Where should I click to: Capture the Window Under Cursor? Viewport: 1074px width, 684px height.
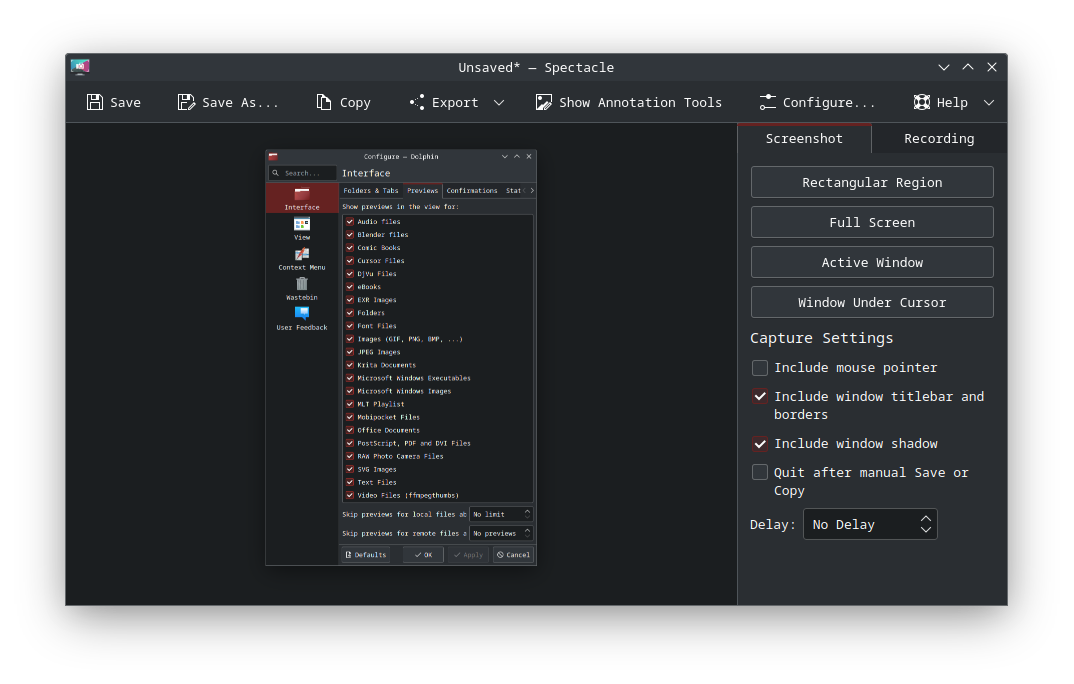click(872, 302)
